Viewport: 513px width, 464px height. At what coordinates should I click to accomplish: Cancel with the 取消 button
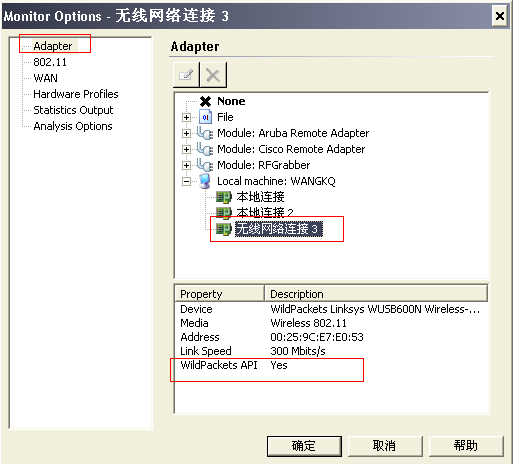pyautogui.click(x=385, y=446)
